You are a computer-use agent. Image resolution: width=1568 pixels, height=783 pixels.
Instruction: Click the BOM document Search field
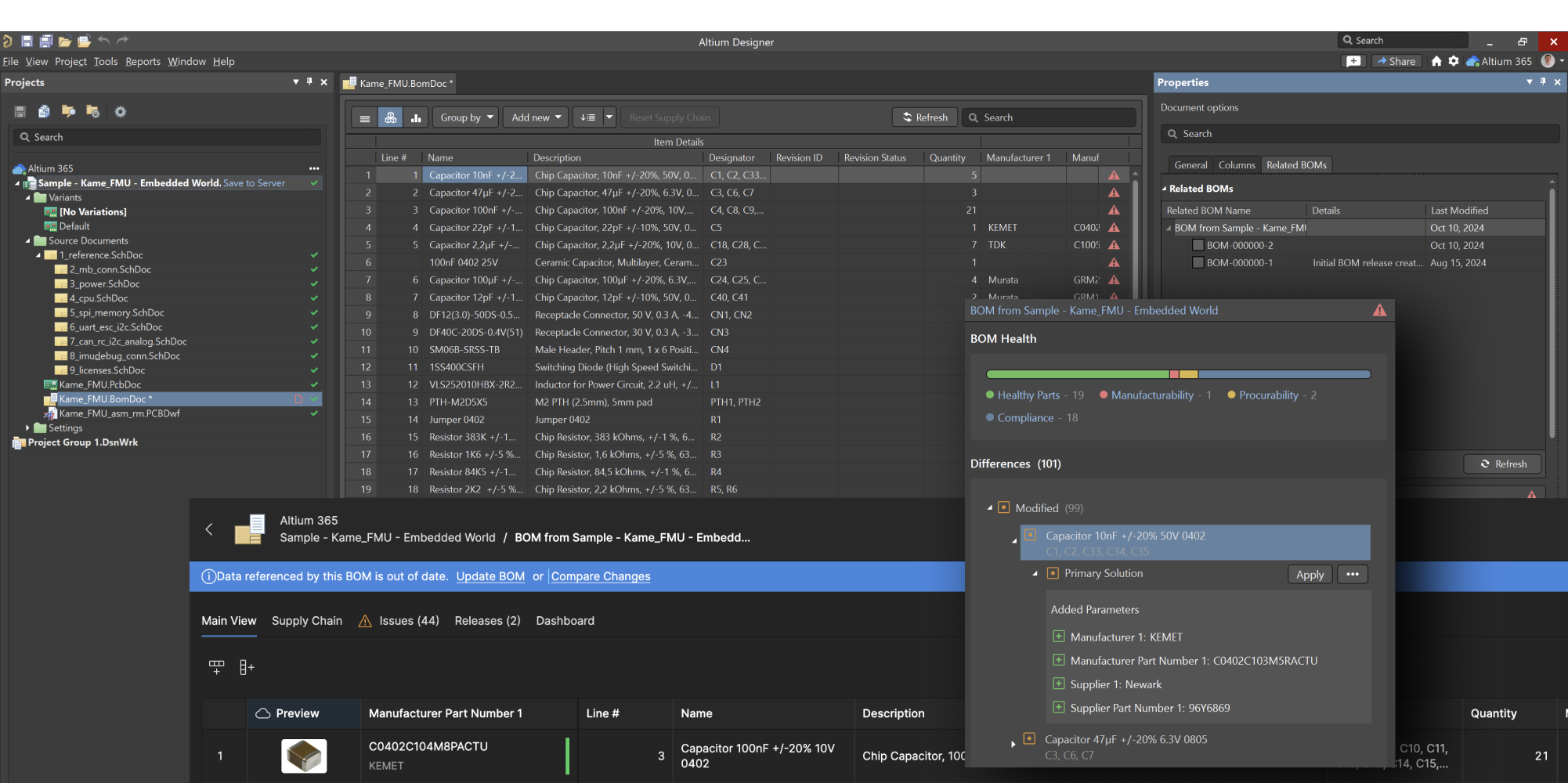(x=1050, y=117)
